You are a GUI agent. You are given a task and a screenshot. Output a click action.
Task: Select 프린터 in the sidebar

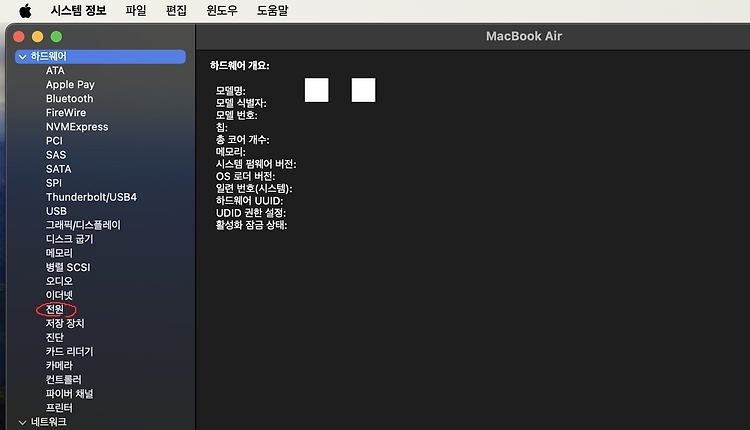click(x=59, y=408)
